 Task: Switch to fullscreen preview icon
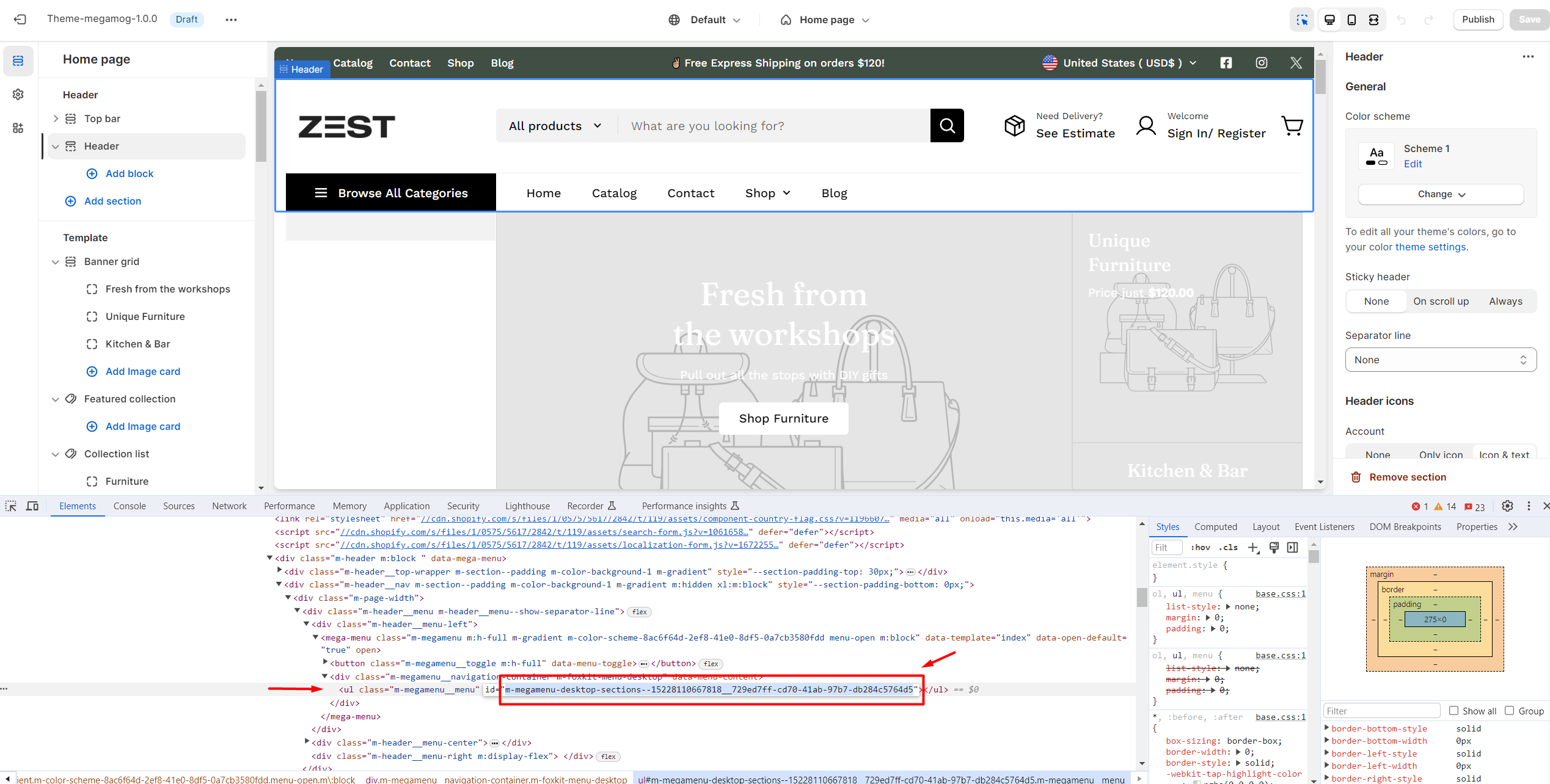pos(1373,20)
